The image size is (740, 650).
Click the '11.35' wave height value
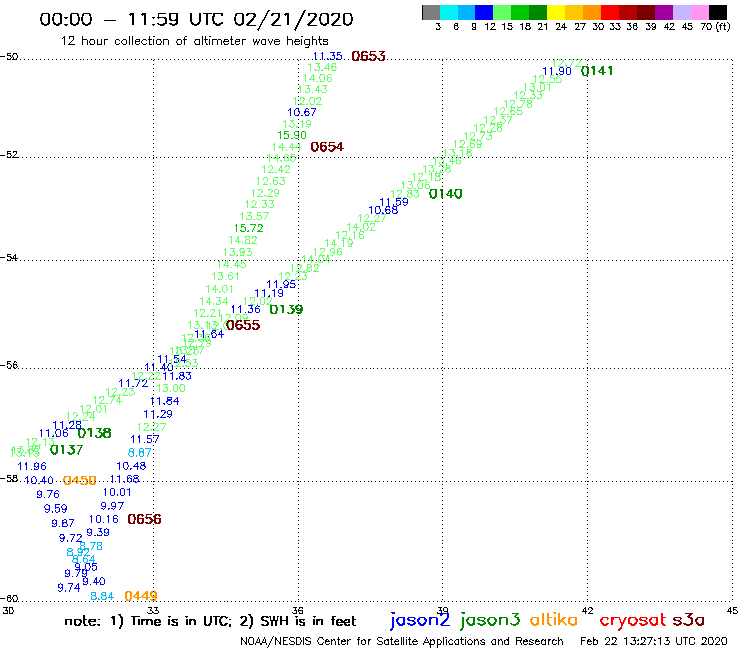pos(328,56)
